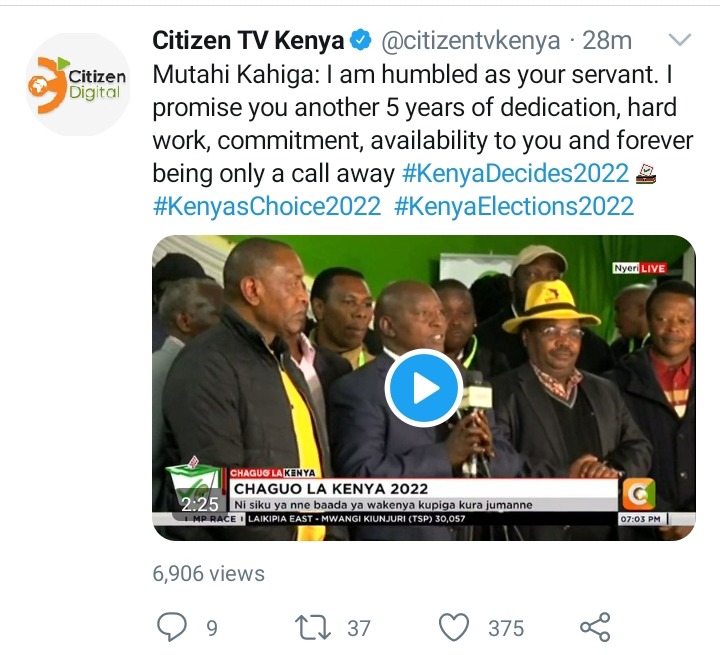Open Citizen Digital profile avatar
The width and height of the screenshot is (720, 655).
(77, 85)
